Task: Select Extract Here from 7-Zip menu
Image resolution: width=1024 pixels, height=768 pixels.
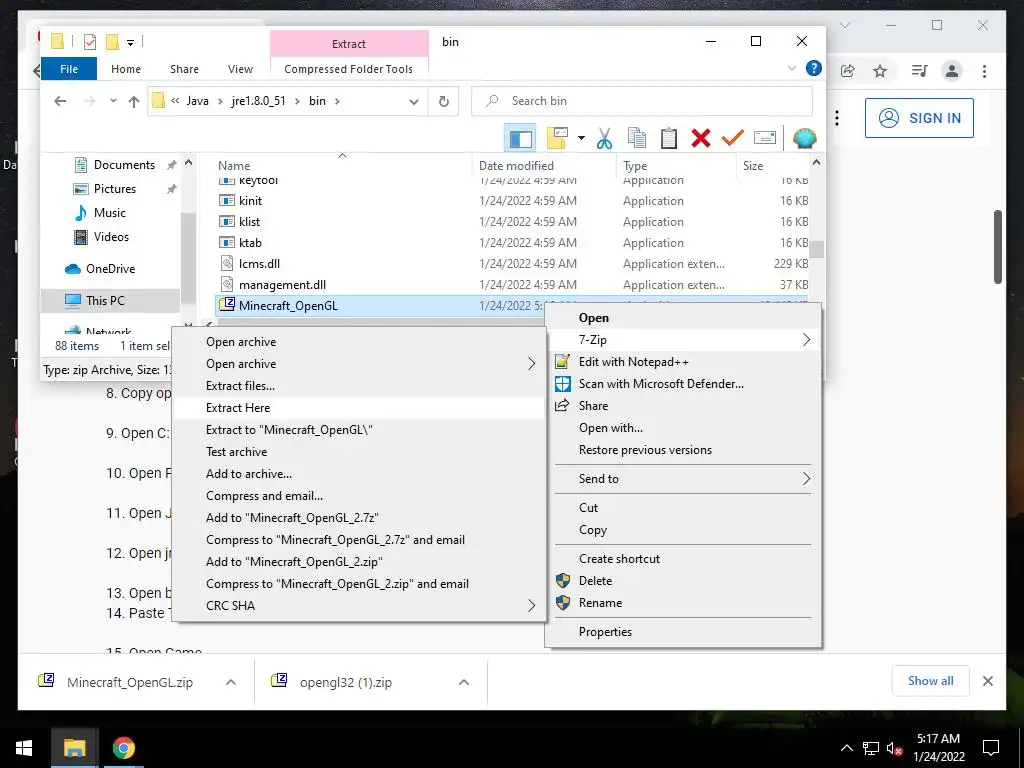Action: (359, 408)
